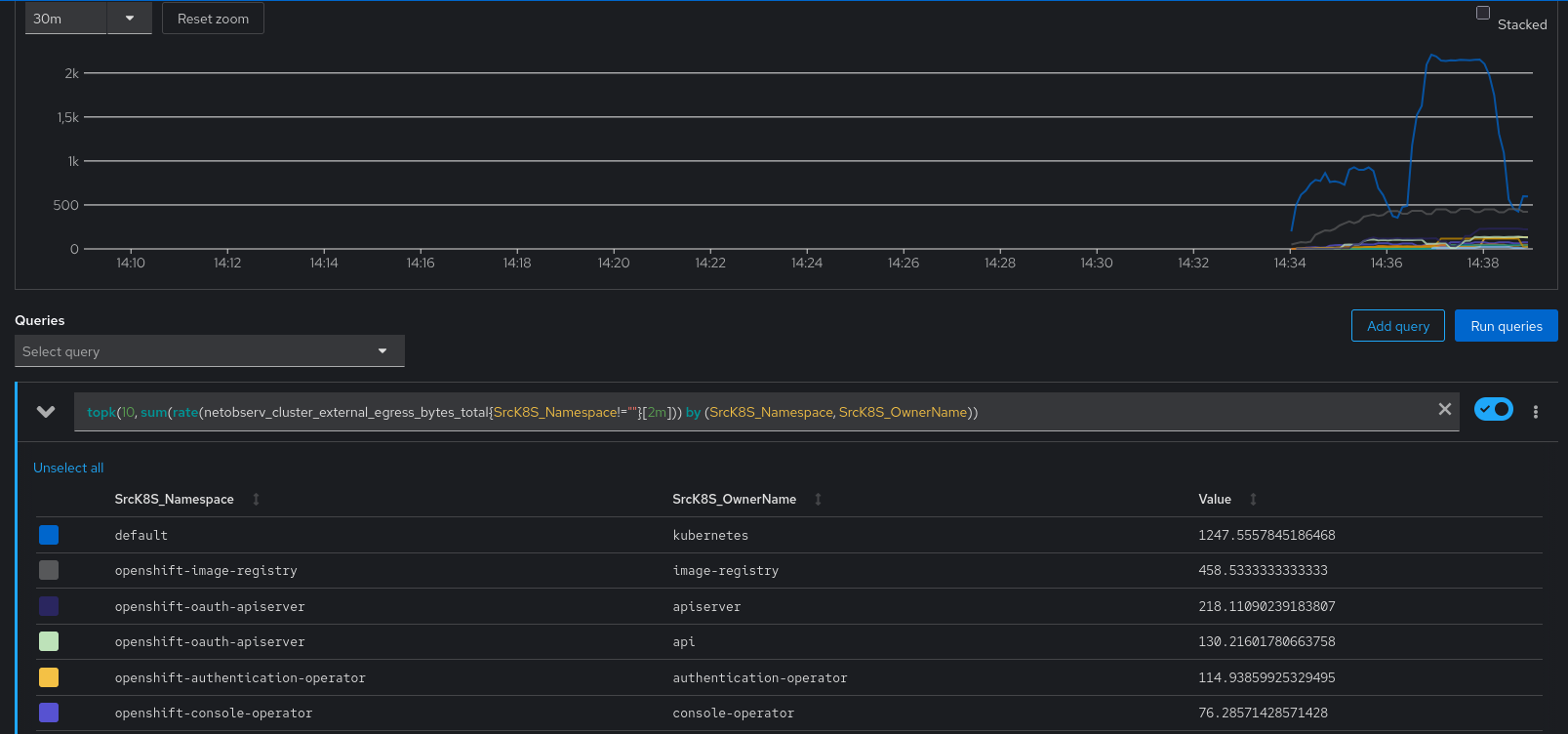
Task: Select the 'image-registry' owner cell
Action: tap(725, 570)
